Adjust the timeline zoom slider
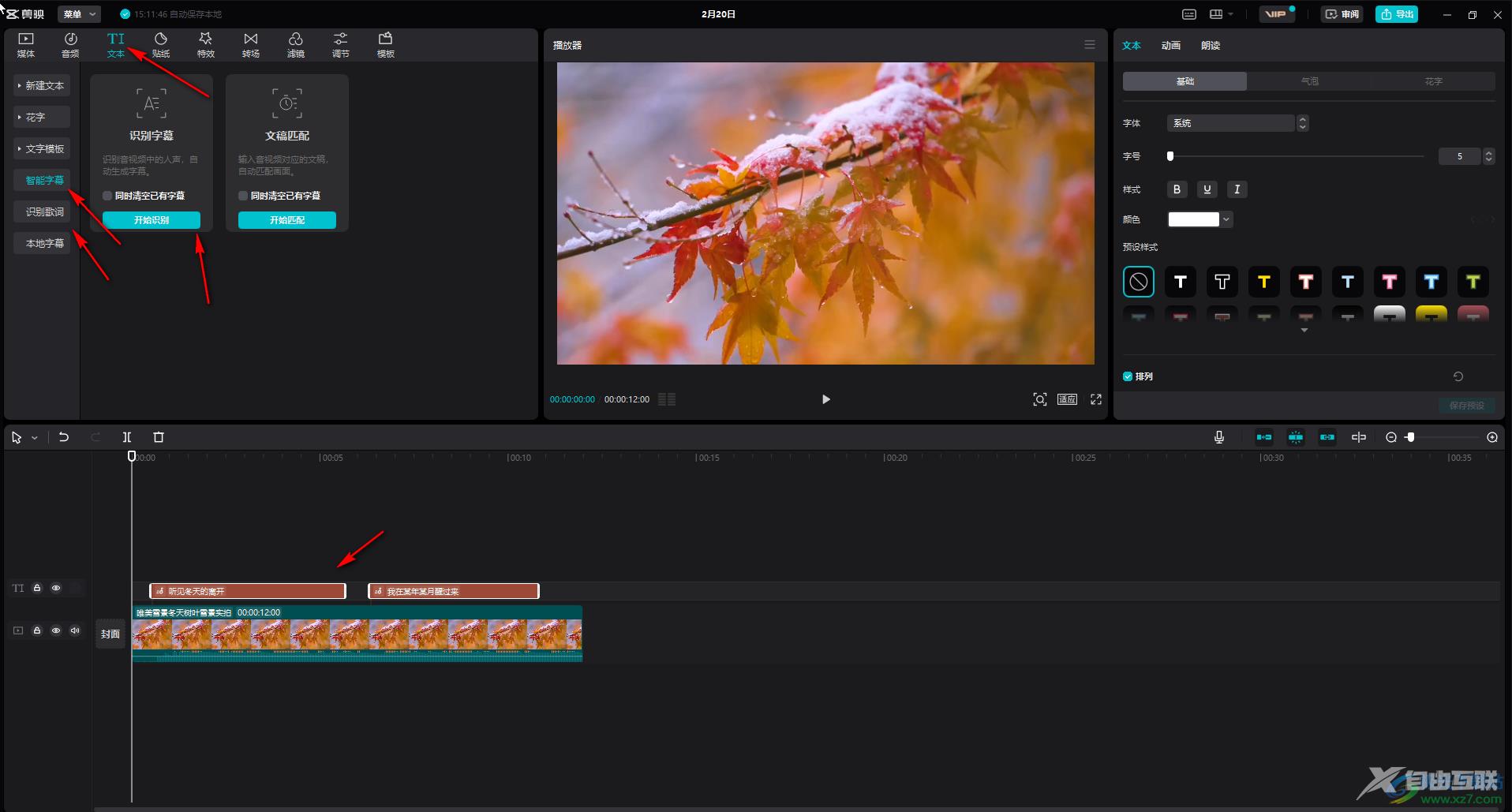The width and height of the screenshot is (1512, 812). click(x=1410, y=437)
